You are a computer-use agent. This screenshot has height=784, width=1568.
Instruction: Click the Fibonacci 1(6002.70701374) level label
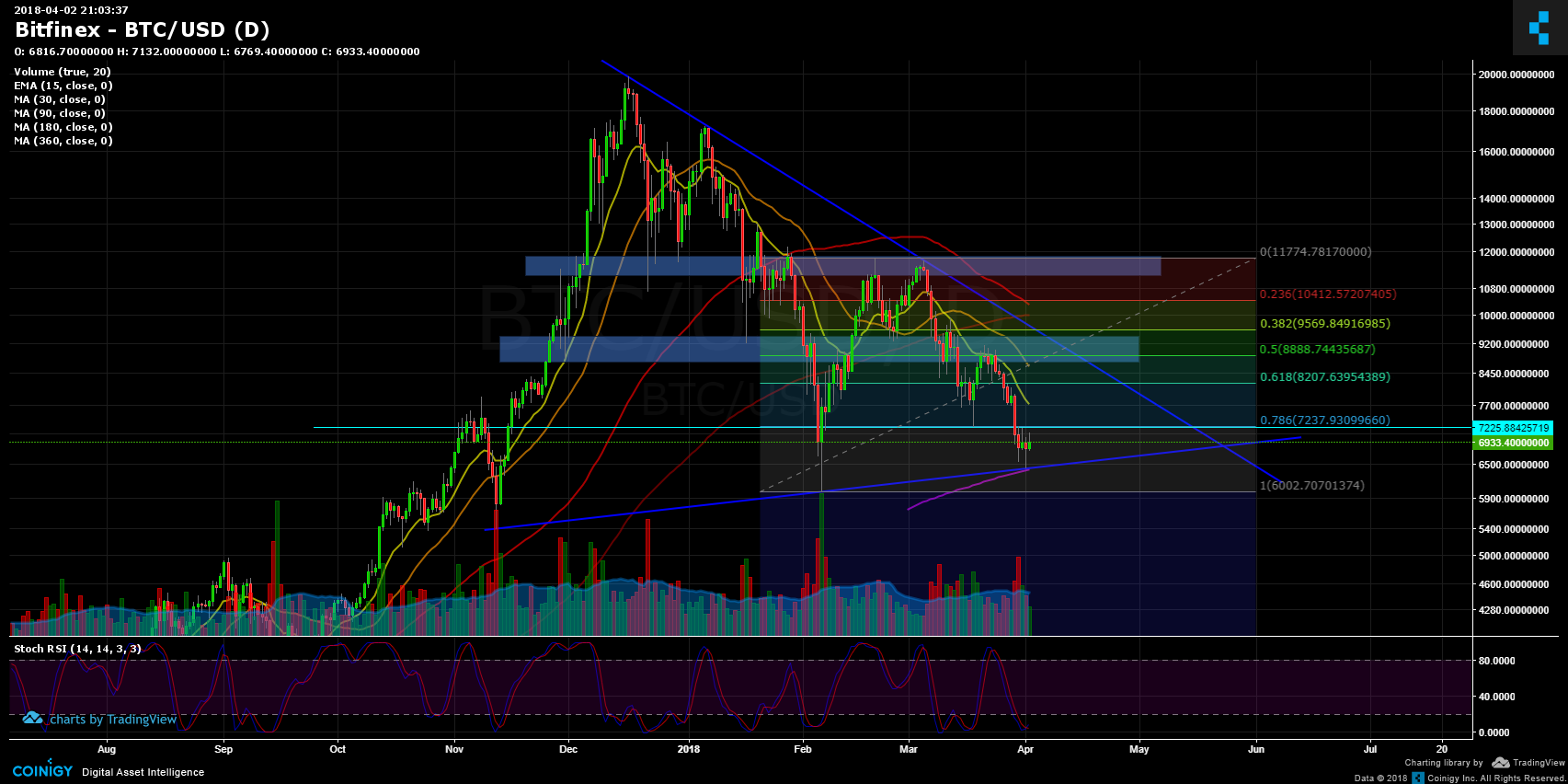pyautogui.click(x=1312, y=486)
